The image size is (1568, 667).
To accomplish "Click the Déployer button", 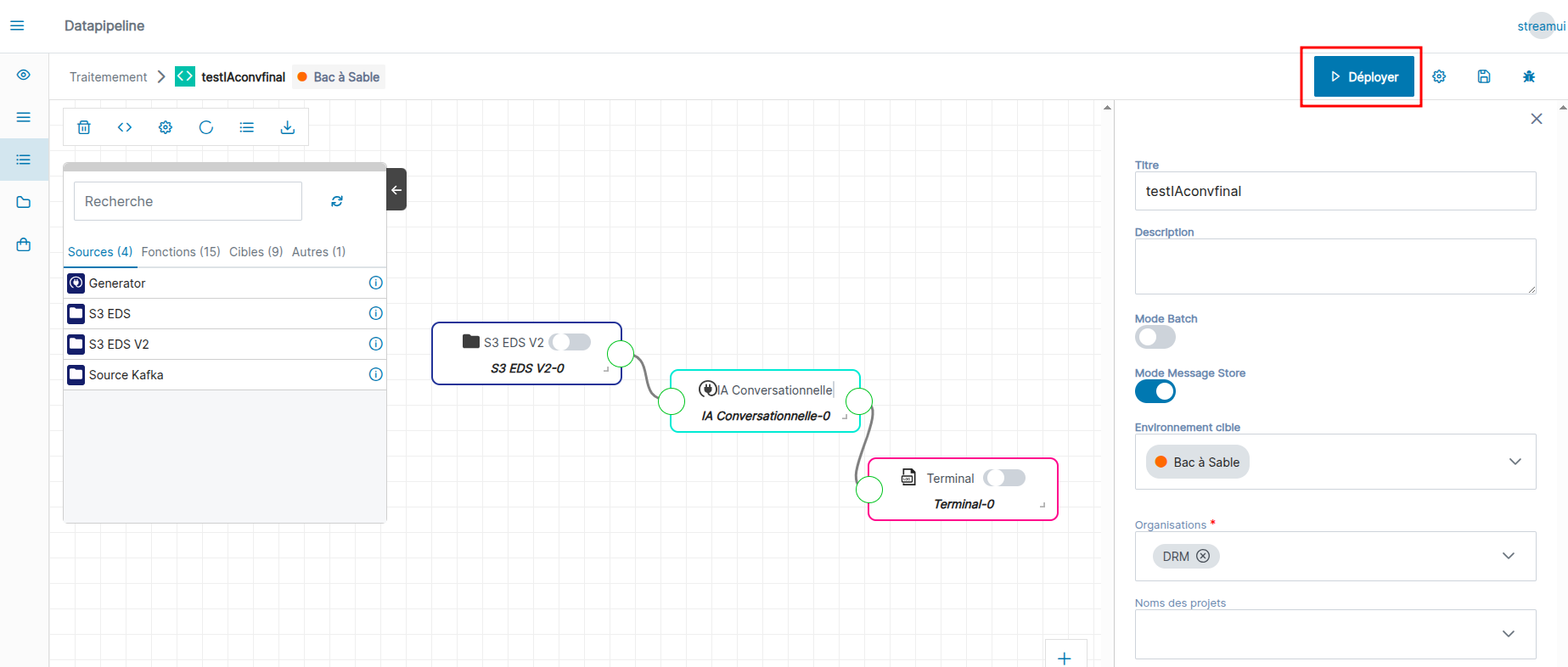I will (1363, 76).
